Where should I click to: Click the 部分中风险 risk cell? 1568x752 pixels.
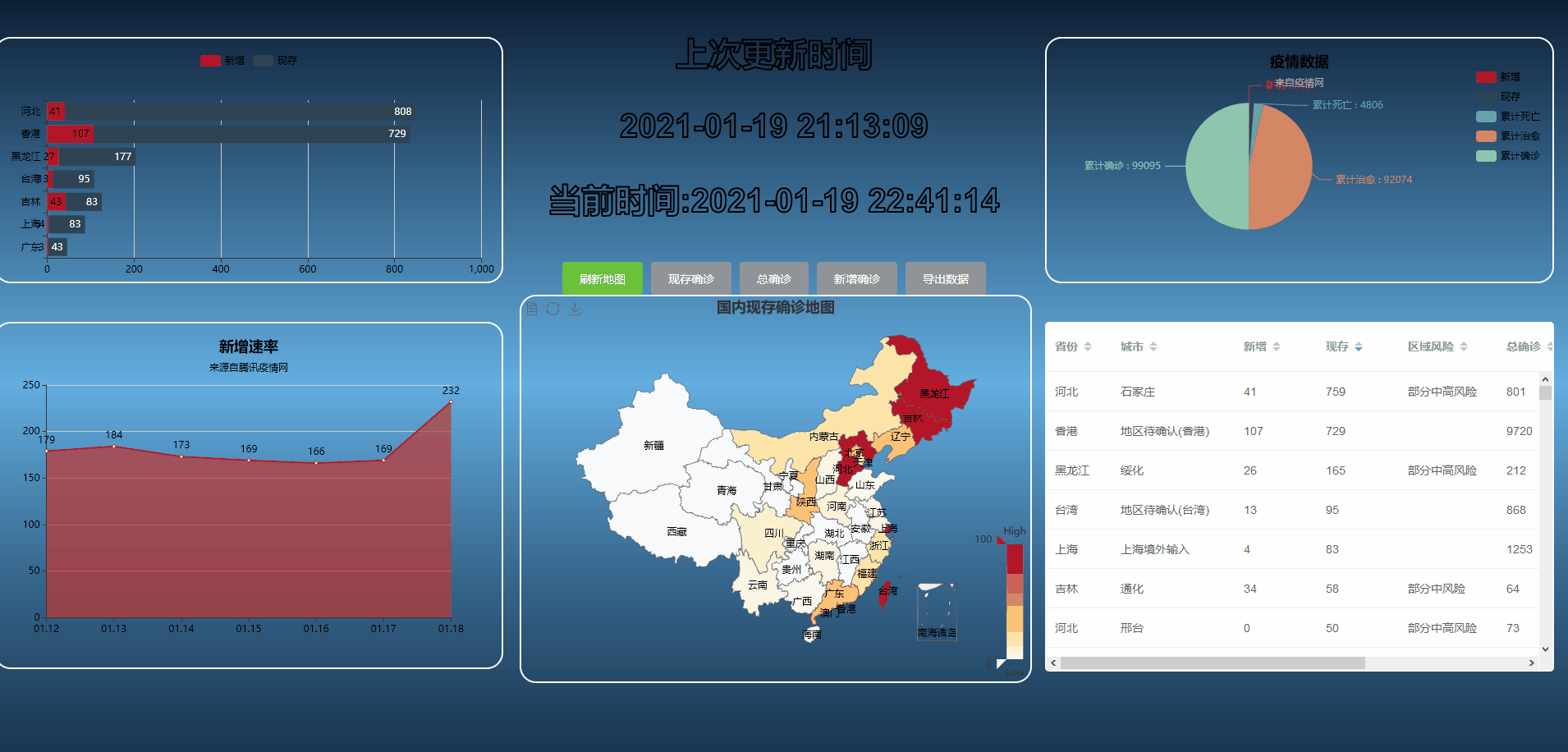(x=1437, y=589)
